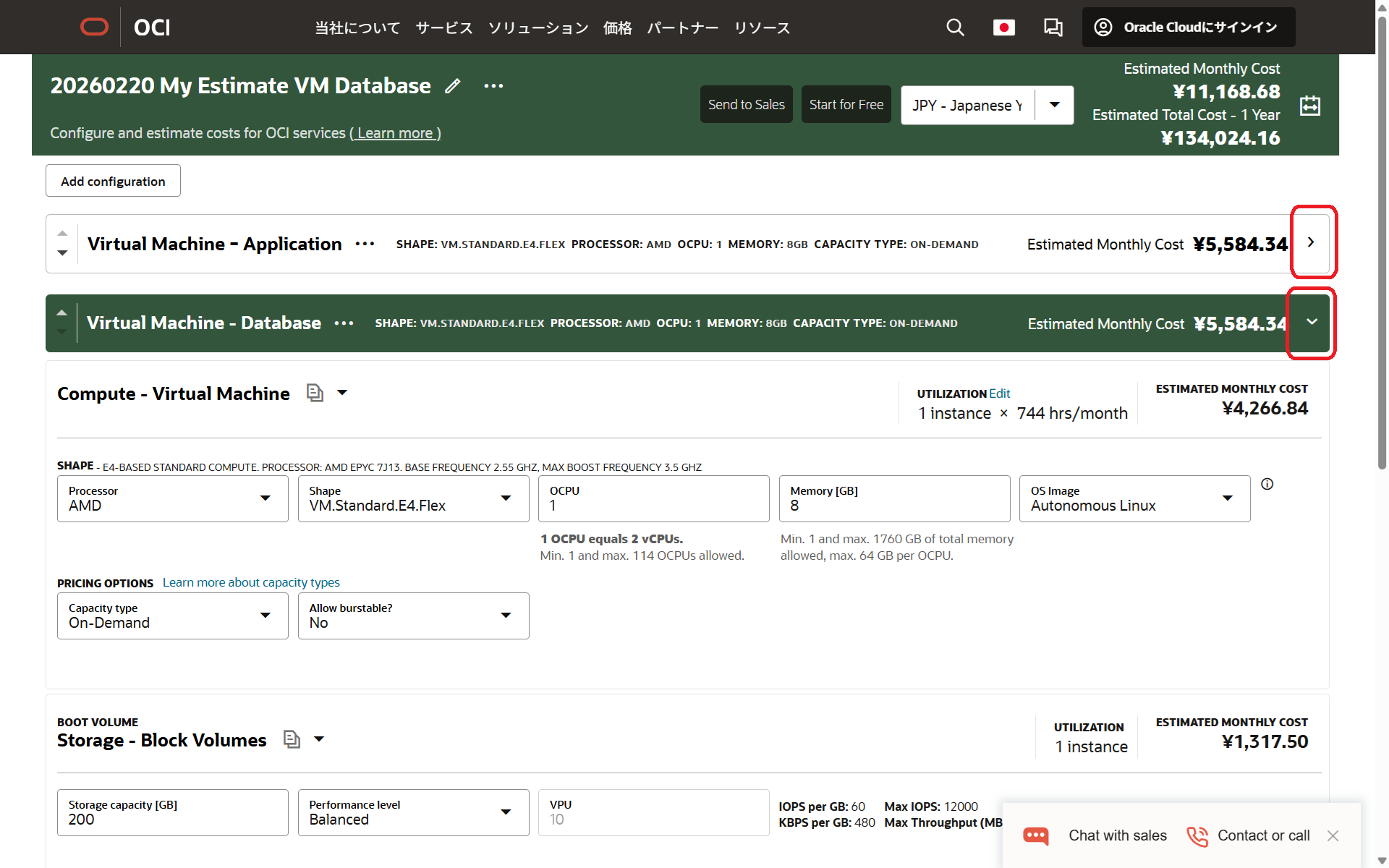The image size is (1389, 868).
Task: Open the Allow burstable dropdown
Action: [413, 616]
